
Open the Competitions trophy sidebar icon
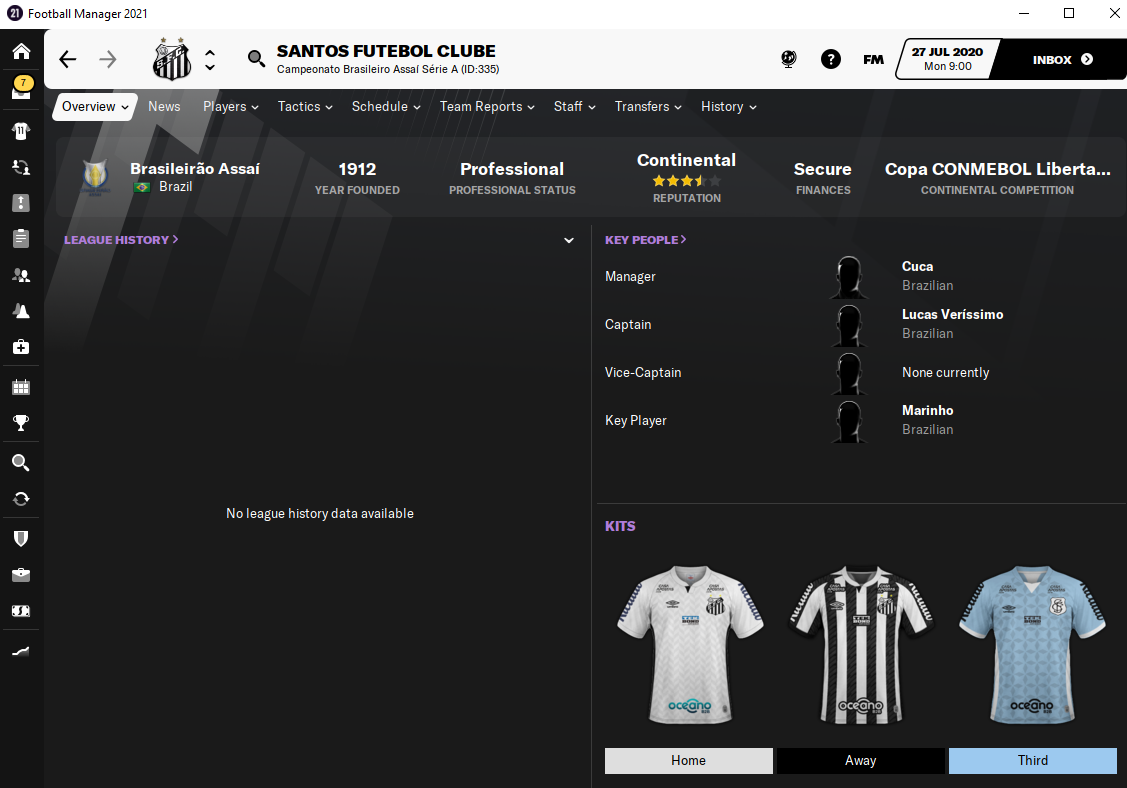[x=21, y=423]
